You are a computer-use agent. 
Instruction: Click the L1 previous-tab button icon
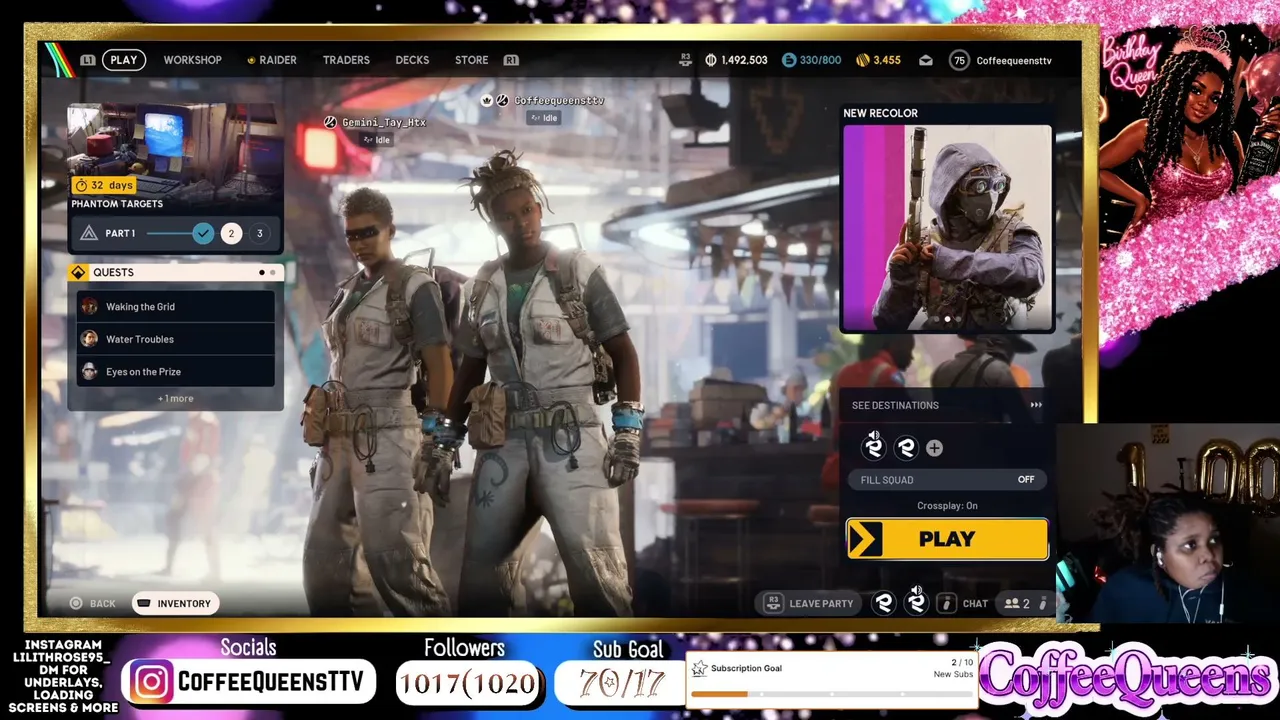88,60
